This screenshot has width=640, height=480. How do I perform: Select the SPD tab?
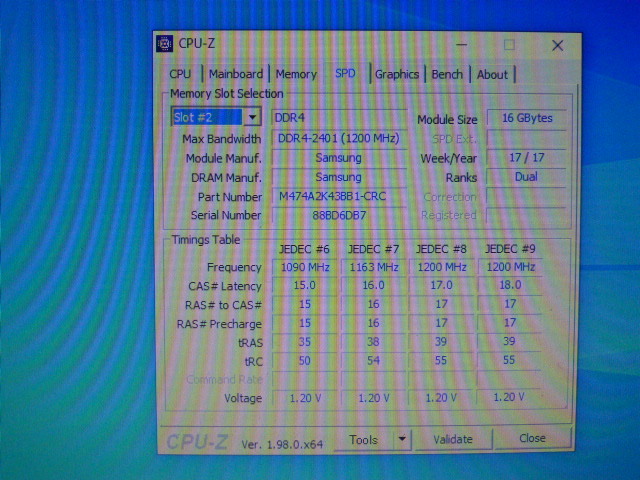point(345,73)
